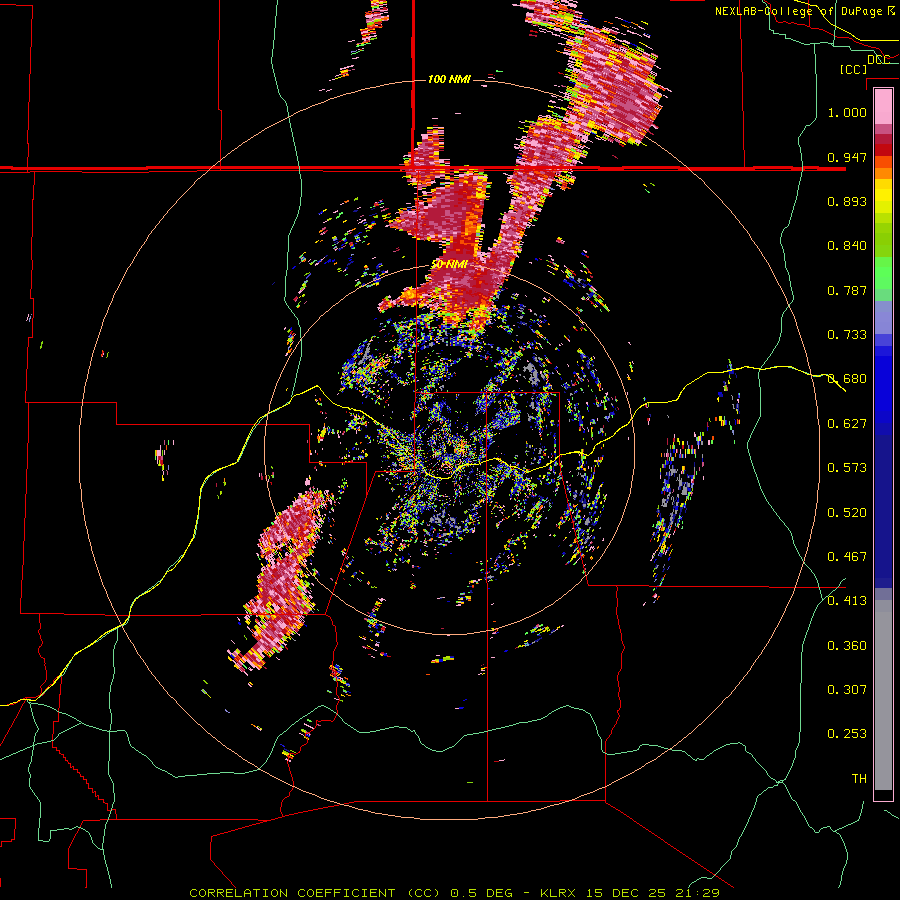Click the [CC] legend unit label
The width and height of the screenshot is (900, 900).
coord(853,69)
